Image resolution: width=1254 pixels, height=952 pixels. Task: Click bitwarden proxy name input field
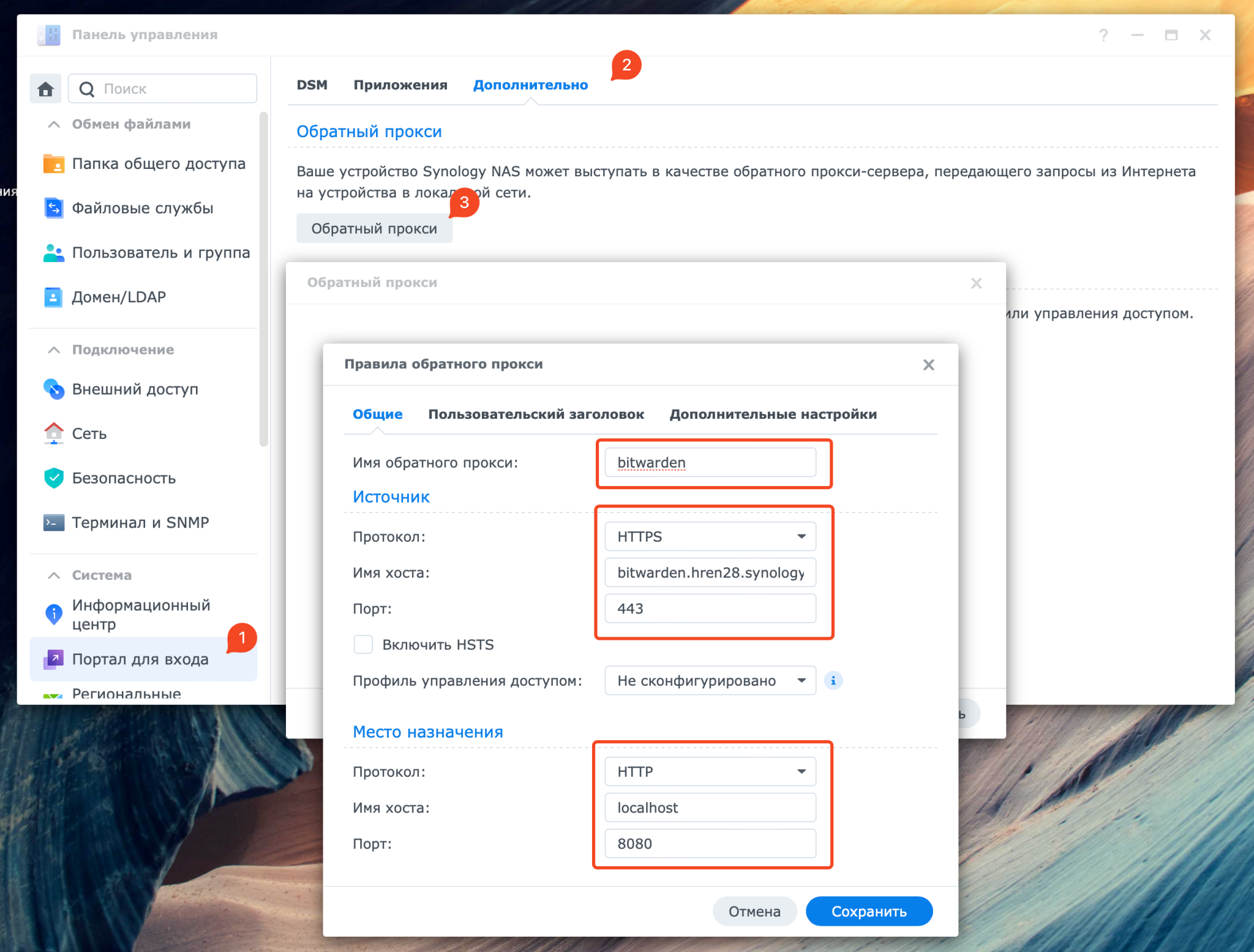click(x=711, y=461)
